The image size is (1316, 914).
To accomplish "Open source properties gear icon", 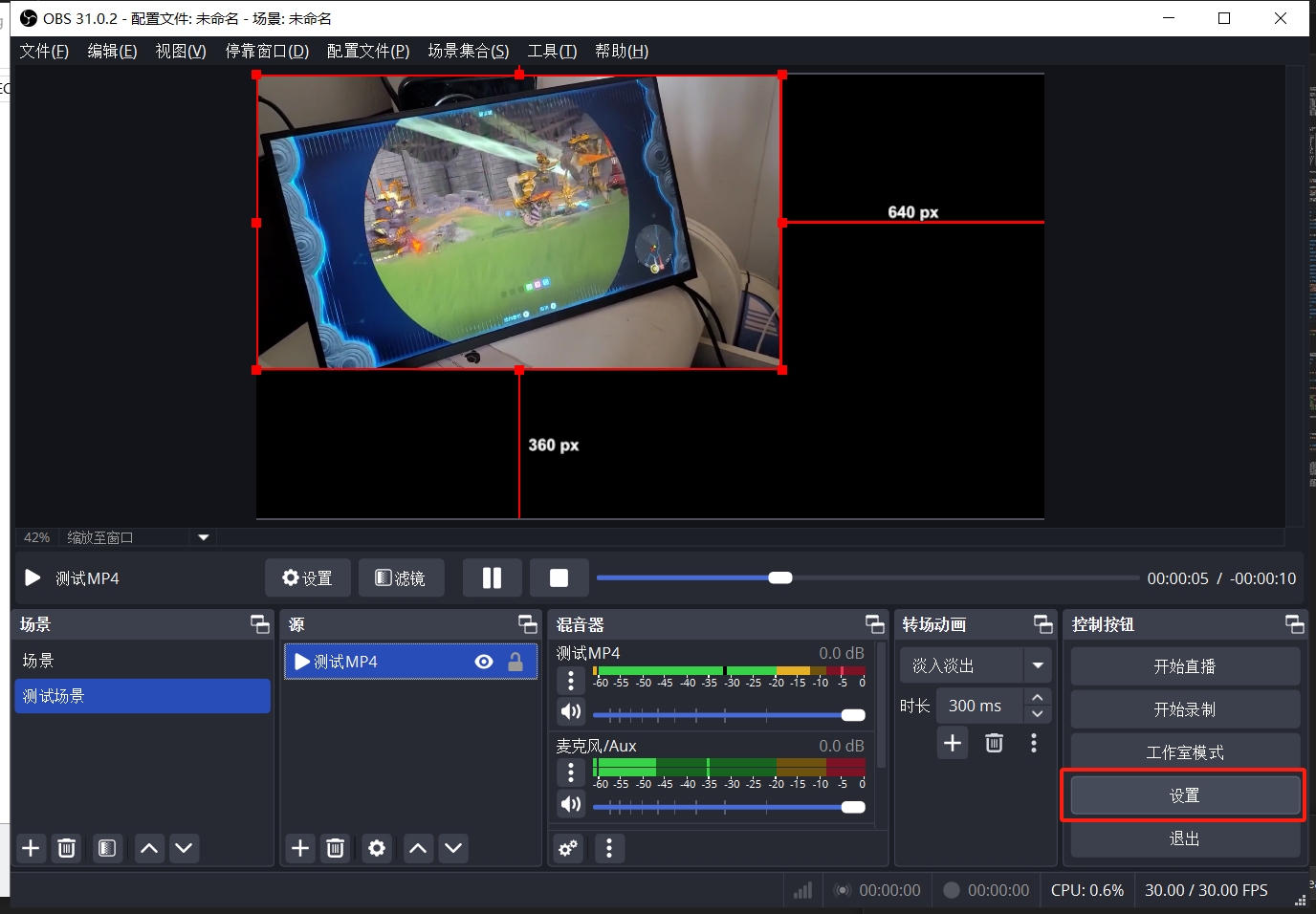I will [x=377, y=848].
